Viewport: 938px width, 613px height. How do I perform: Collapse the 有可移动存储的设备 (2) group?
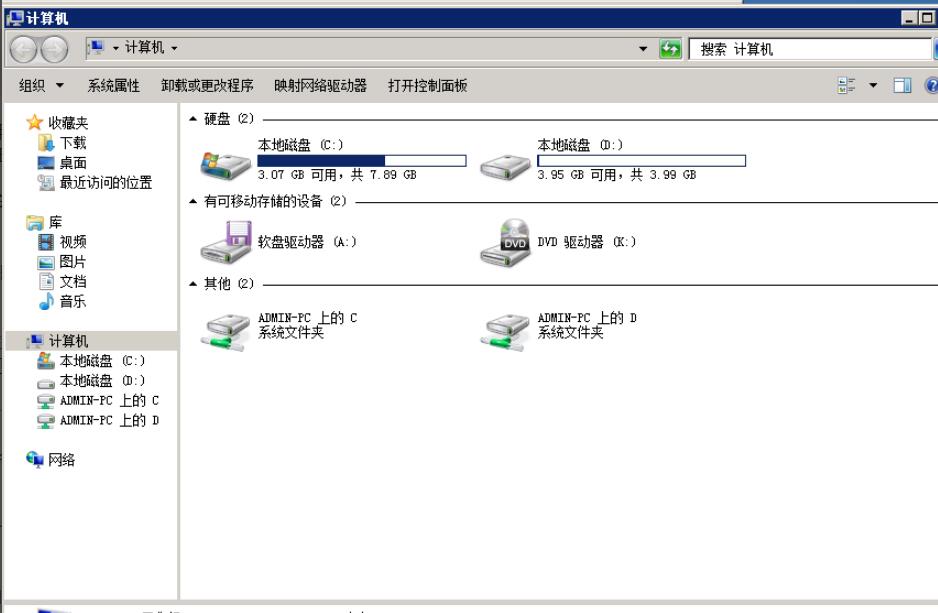pos(193,202)
